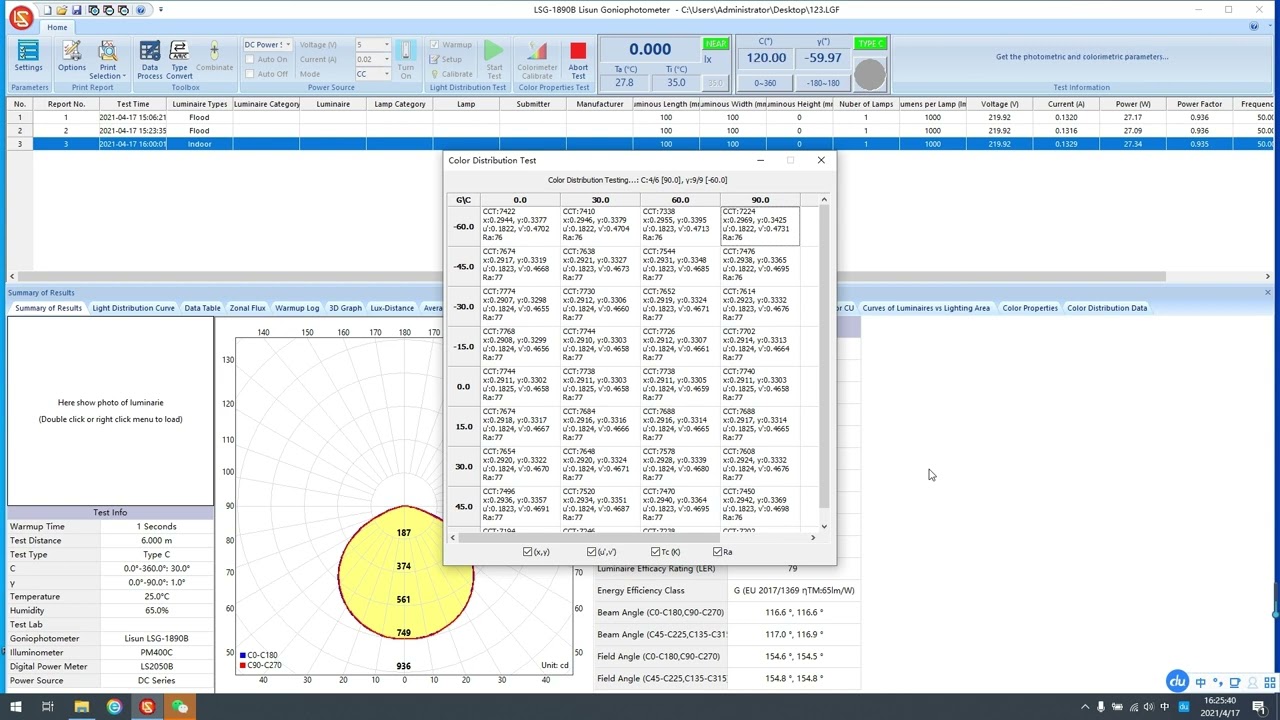The width and height of the screenshot is (1280, 720).
Task: Launch the Data Process tool
Action: 149,60
